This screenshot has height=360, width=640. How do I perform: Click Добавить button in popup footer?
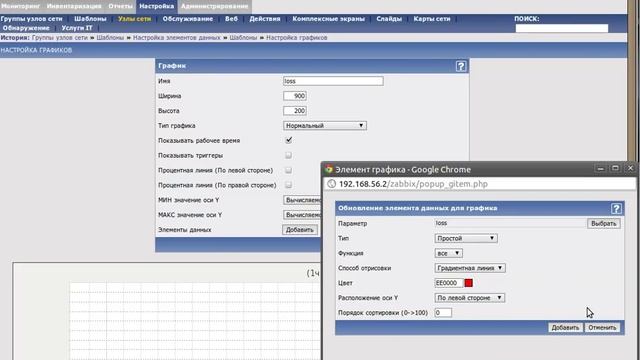click(565, 328)
